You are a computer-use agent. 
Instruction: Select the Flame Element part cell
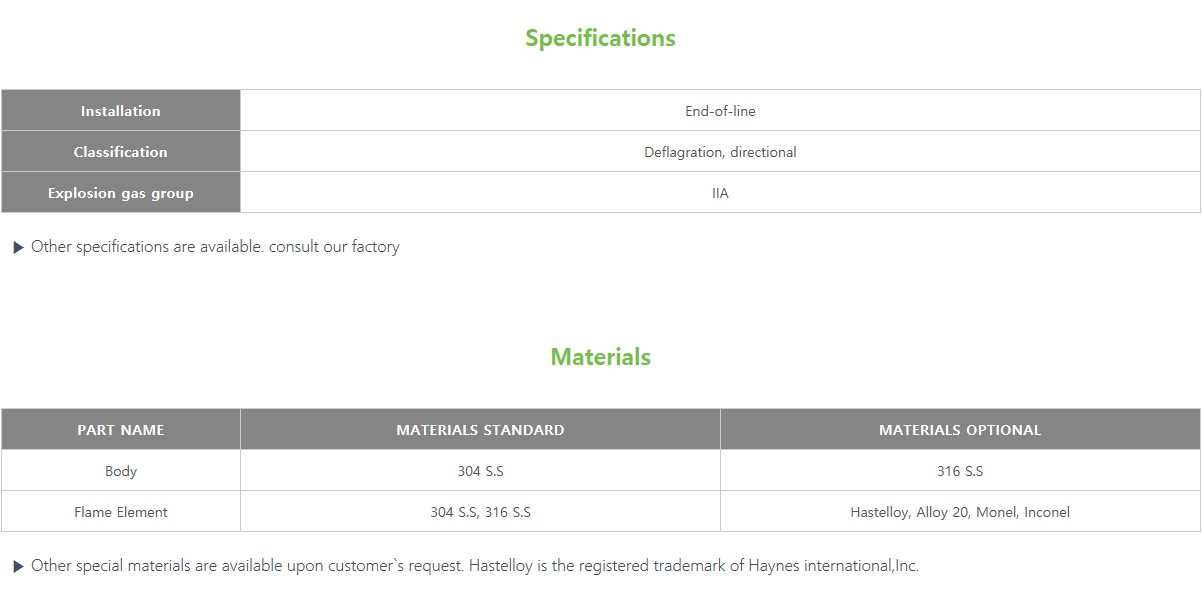pyautogui.click(x=121, y=512)
